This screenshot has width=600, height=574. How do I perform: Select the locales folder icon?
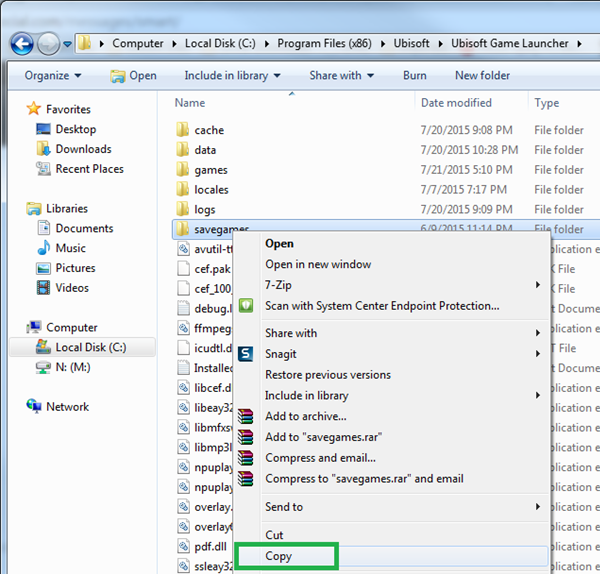[x=183, y=189]
